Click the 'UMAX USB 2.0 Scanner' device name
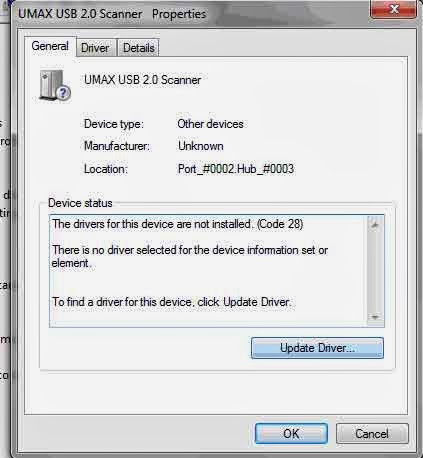Image resolution: width=423 pixels, height=458 pixels. (x=142, y=80)
